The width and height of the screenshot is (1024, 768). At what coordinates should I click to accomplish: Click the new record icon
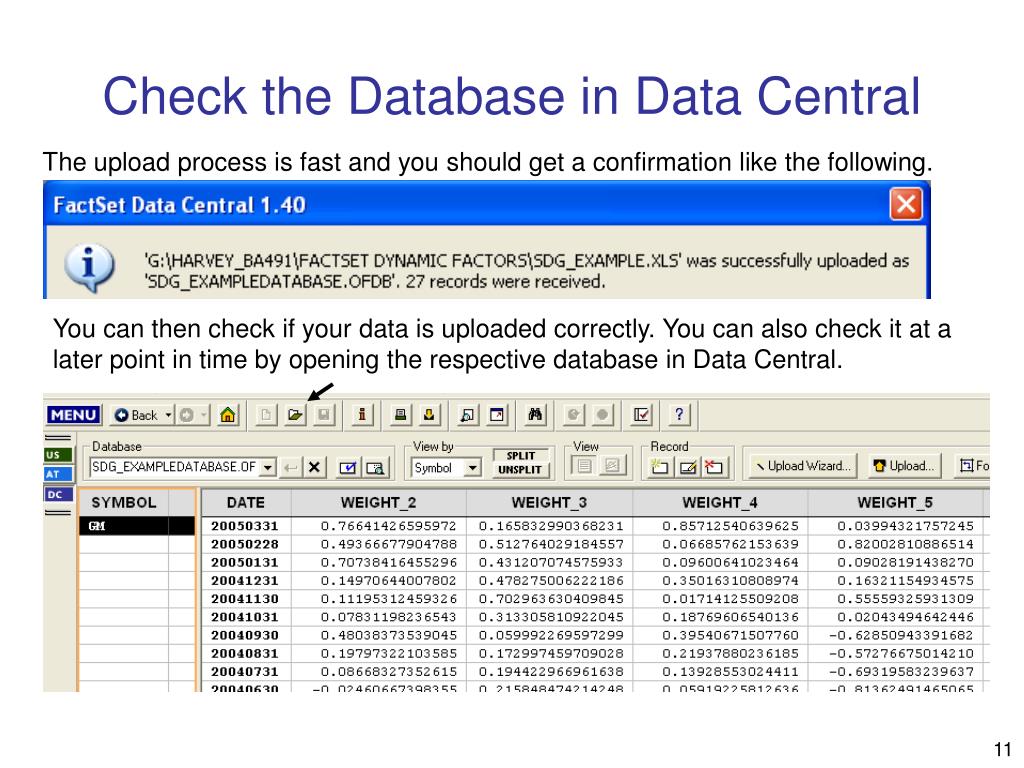(x=660, y=468)
